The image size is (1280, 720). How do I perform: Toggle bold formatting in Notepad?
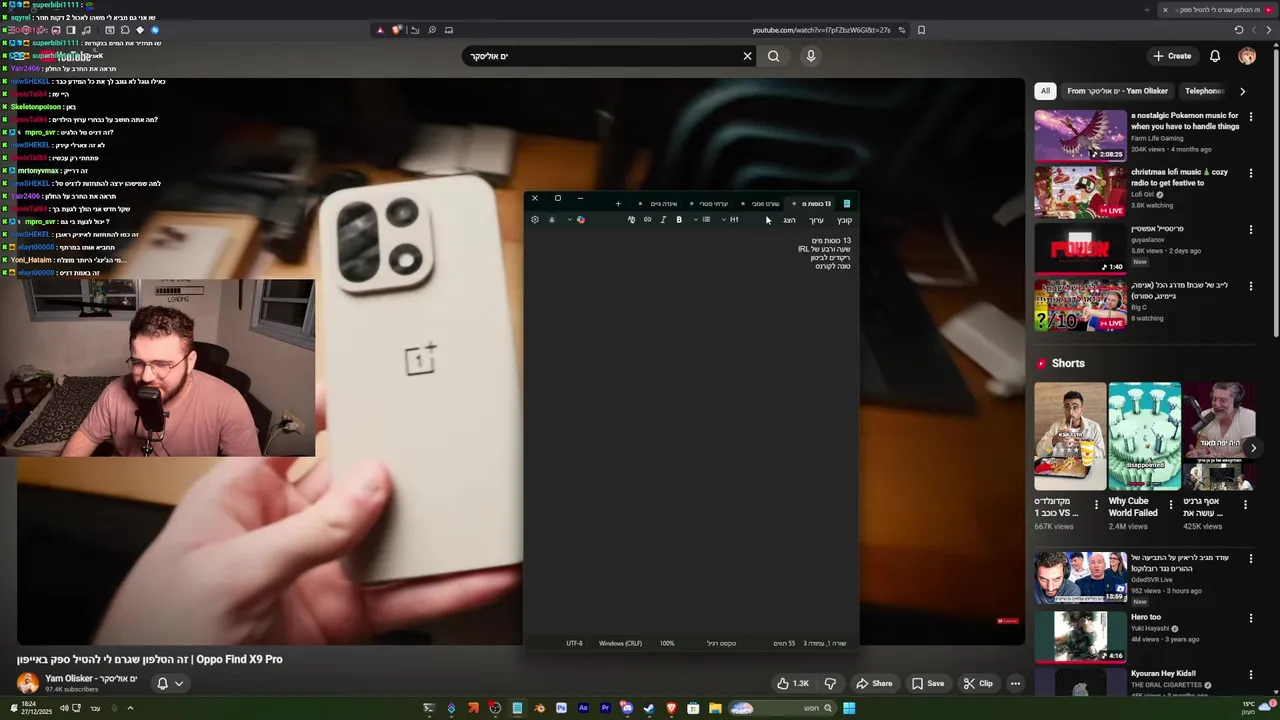[x=679, y=220]
